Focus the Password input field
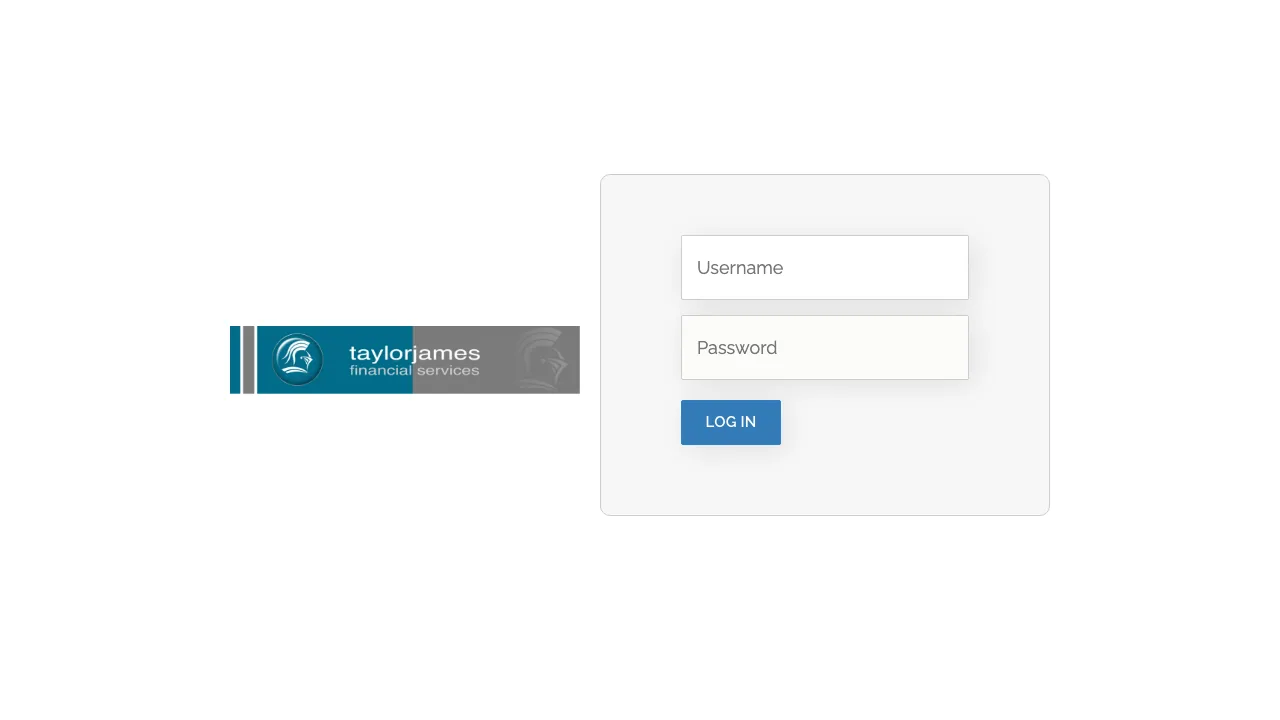This screenshot has width=1280, height=720. pyautogui.click(x=824, y=347)
